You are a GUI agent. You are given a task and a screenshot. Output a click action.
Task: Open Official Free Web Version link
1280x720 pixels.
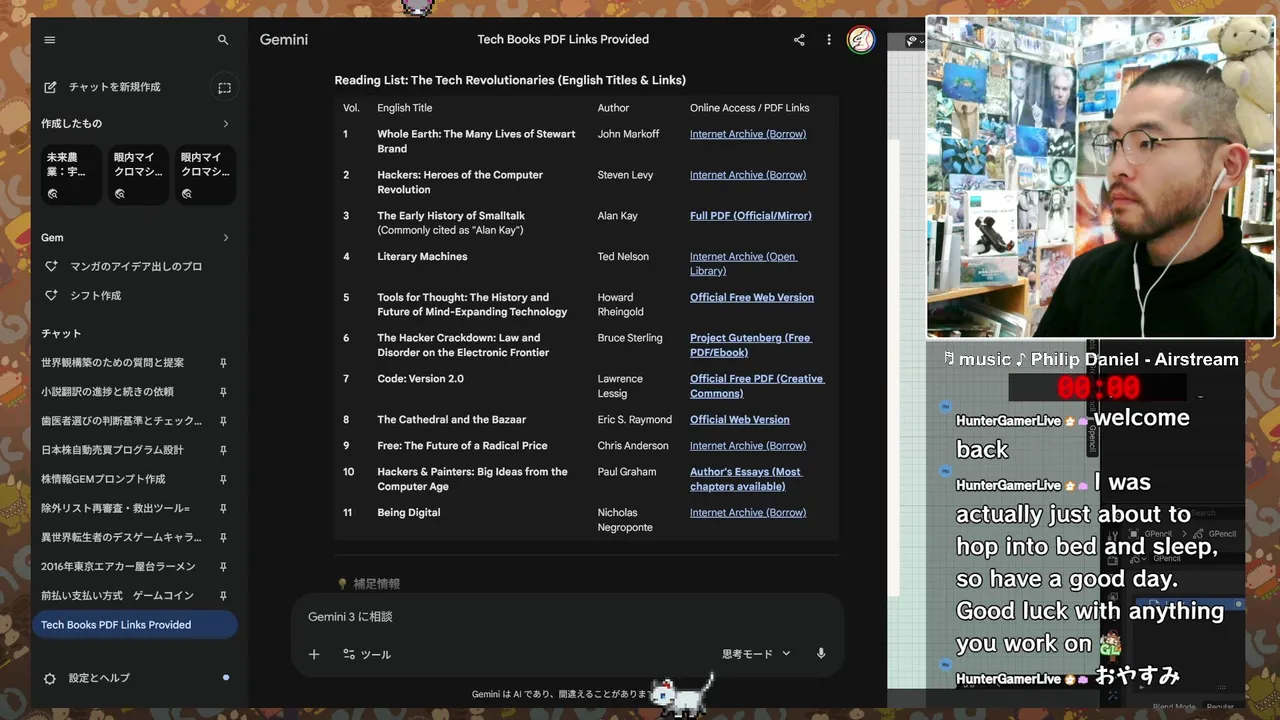pyautogui.click(x=752, y=298)
